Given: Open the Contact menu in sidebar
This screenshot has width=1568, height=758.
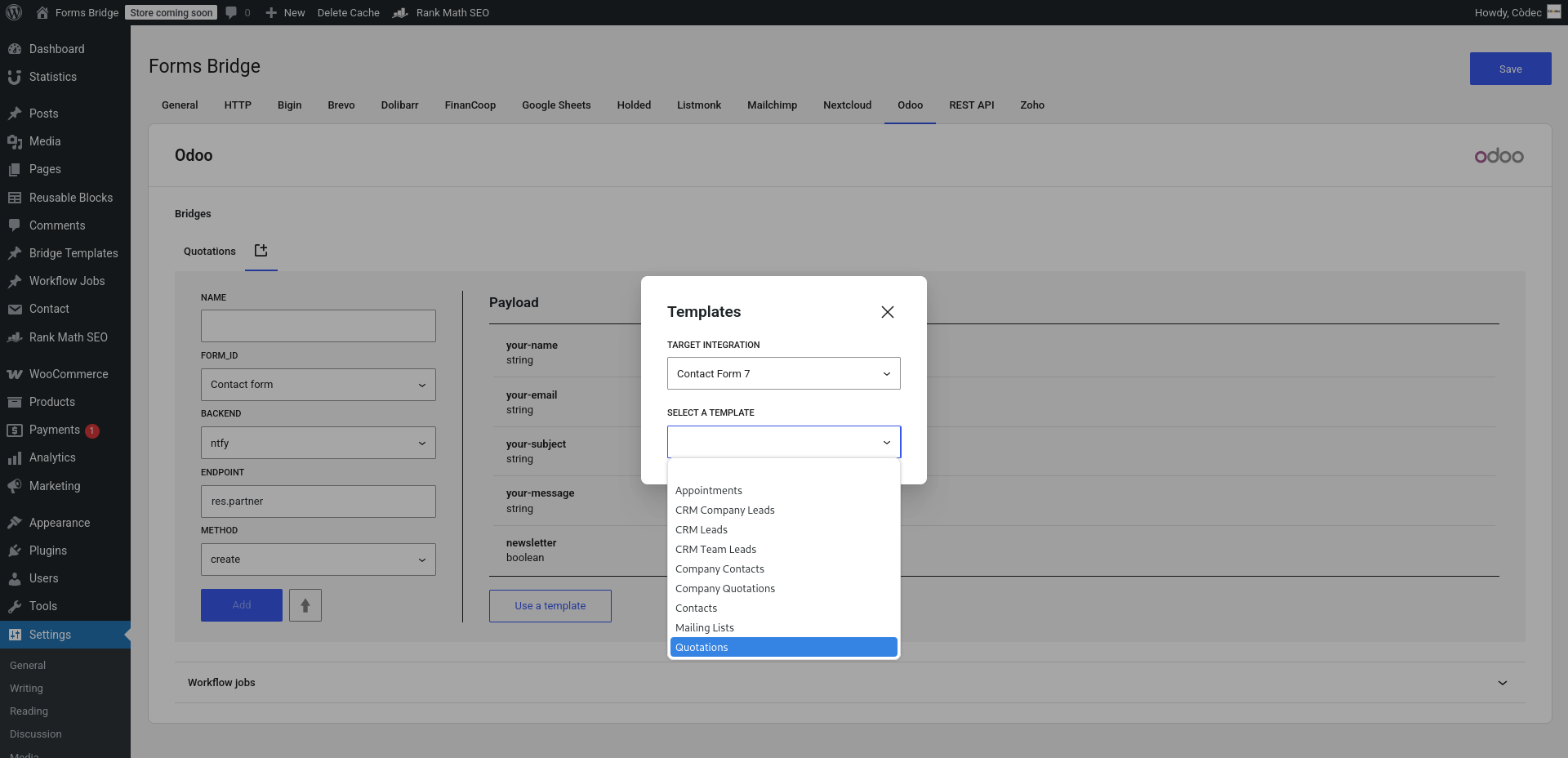Looking at the screenshot, I should (65, 309).
